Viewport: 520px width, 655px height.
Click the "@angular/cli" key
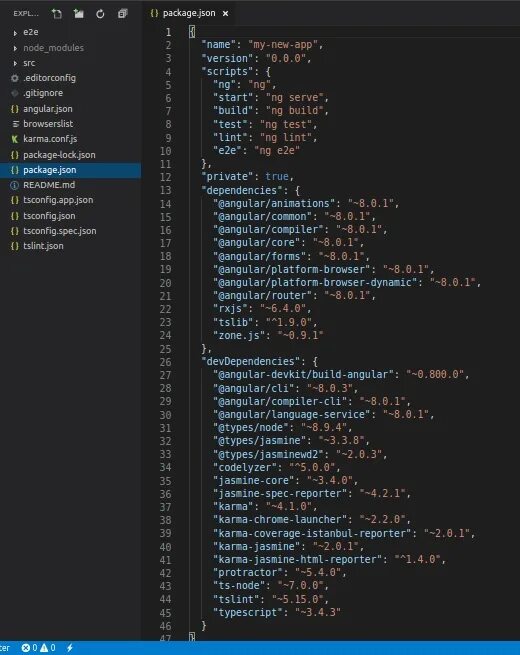coord(254,388)
